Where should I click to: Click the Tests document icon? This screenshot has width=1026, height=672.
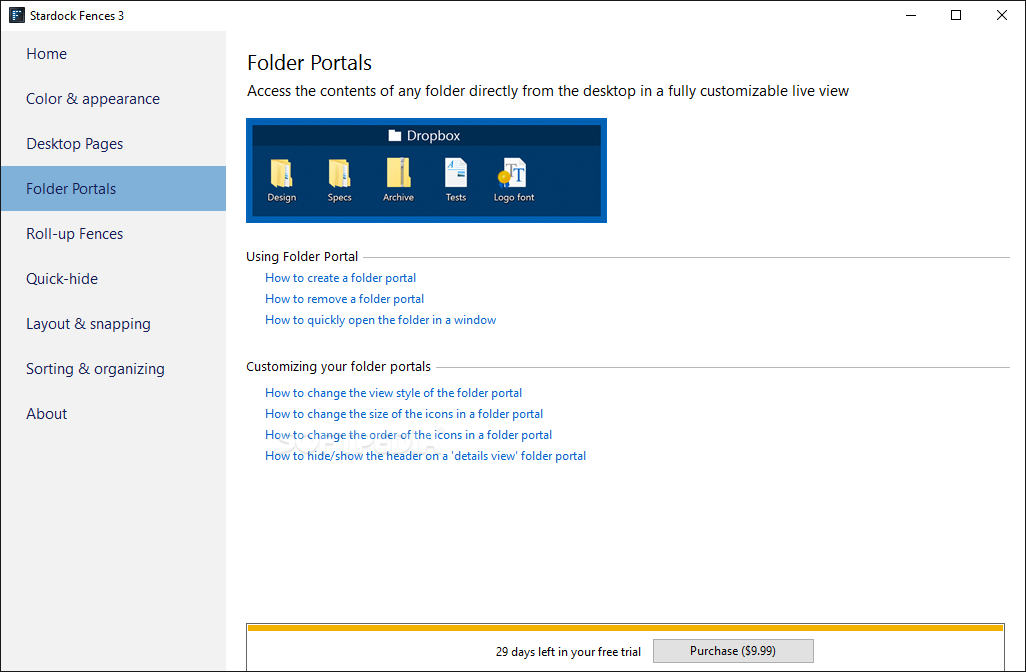tap(456, 173)
